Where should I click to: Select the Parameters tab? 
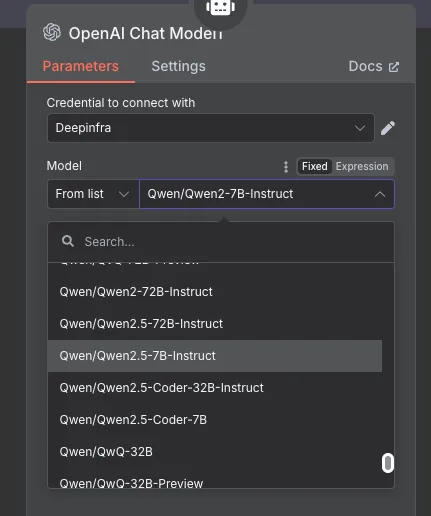(81, 66)
